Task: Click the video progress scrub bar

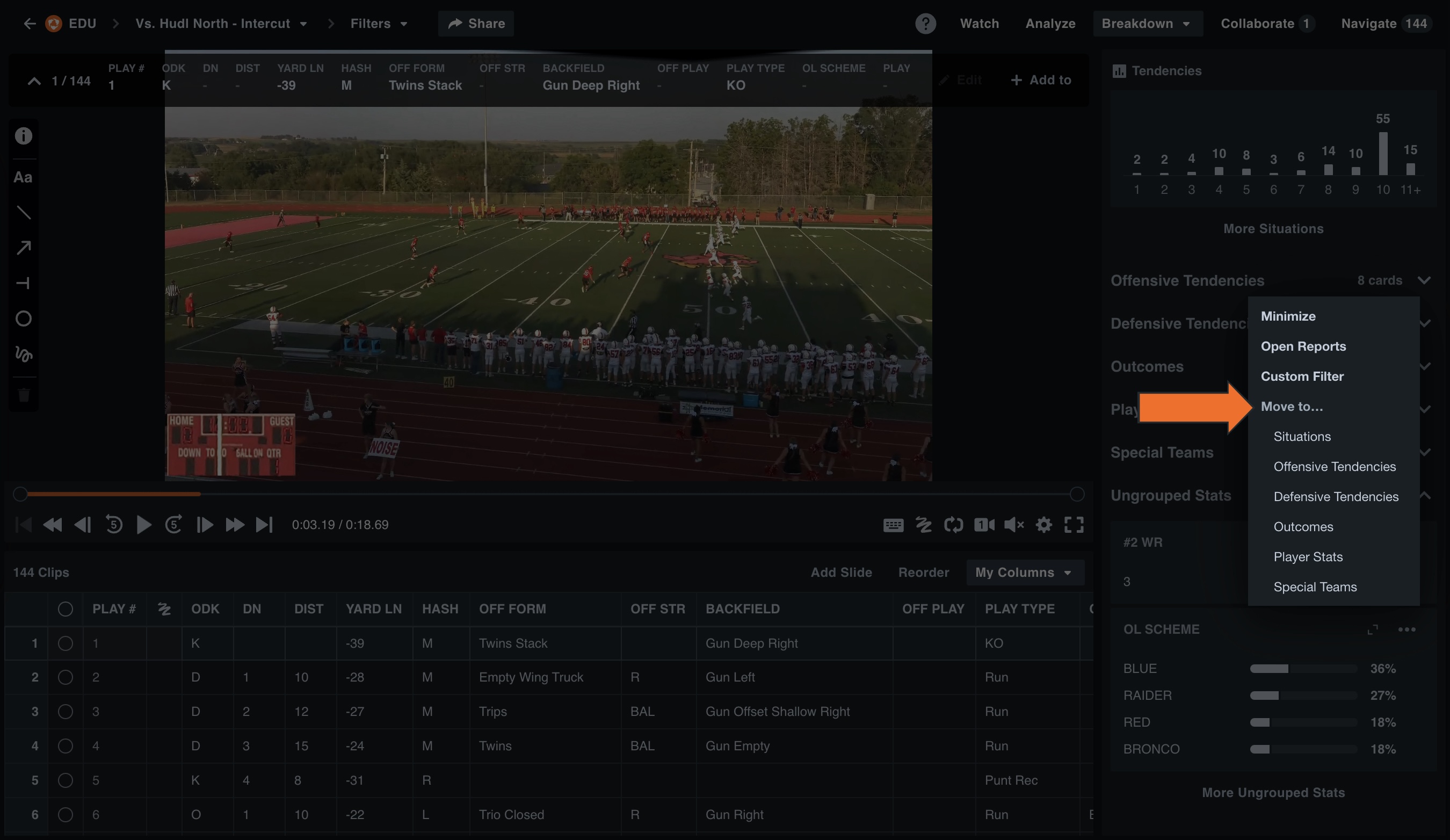Action: click(x=548, y=494)
